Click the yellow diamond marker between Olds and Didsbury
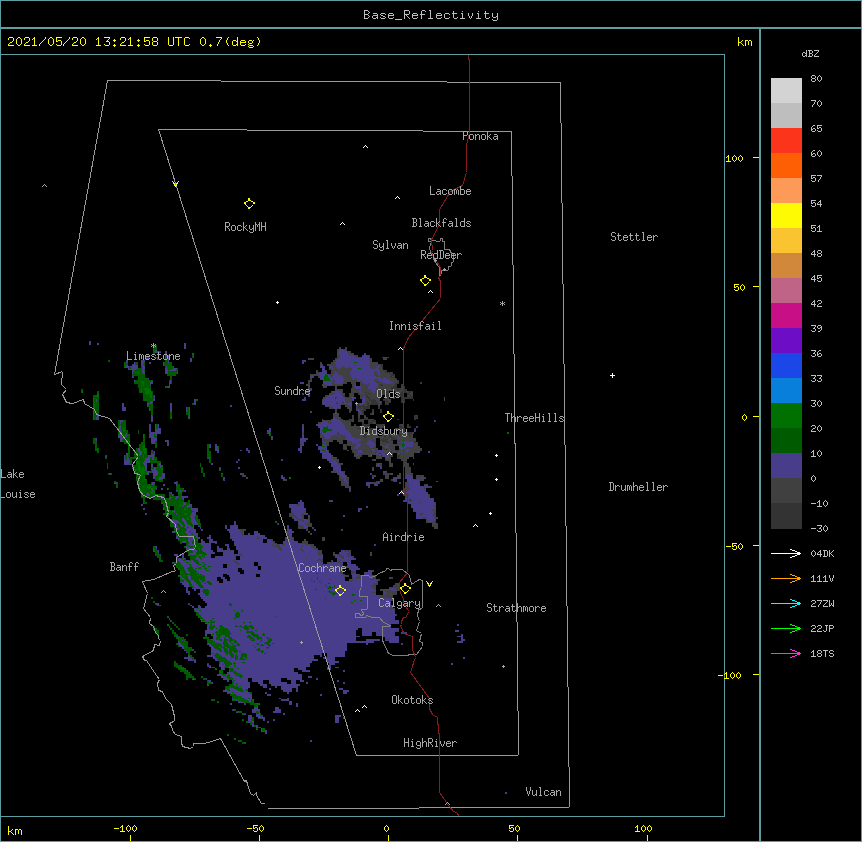The height and width of the screenshot is (842, 862). coord(388,417)
